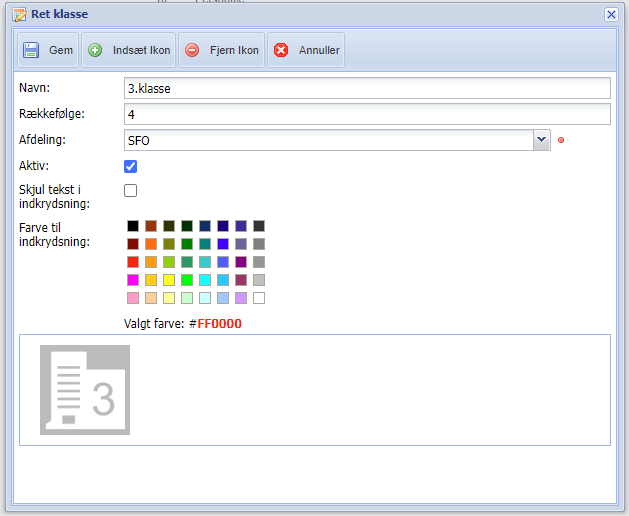Select the bright red color swatch
Viewport: 629px width, 516px height.
[133, 262]
